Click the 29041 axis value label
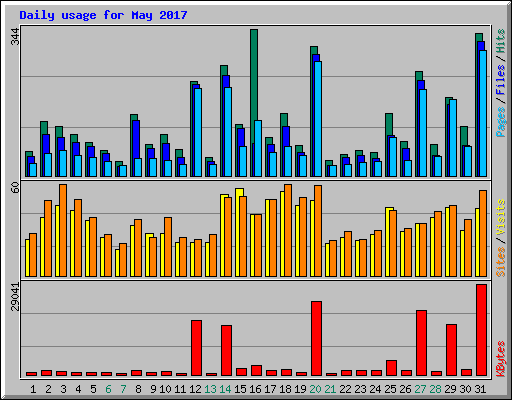This screenshot has height=400, width=512. (15, 297)
